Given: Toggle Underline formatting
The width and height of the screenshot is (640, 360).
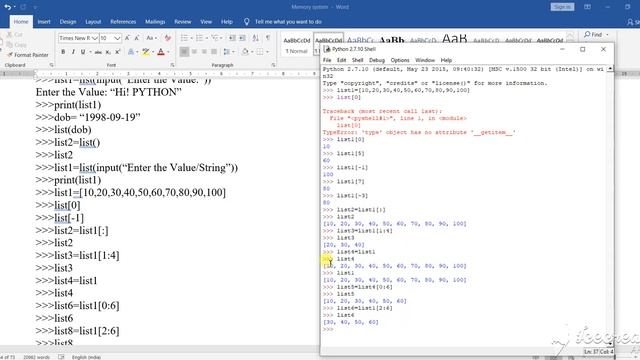Looking at the screenshot, I should tap(83, 52).
